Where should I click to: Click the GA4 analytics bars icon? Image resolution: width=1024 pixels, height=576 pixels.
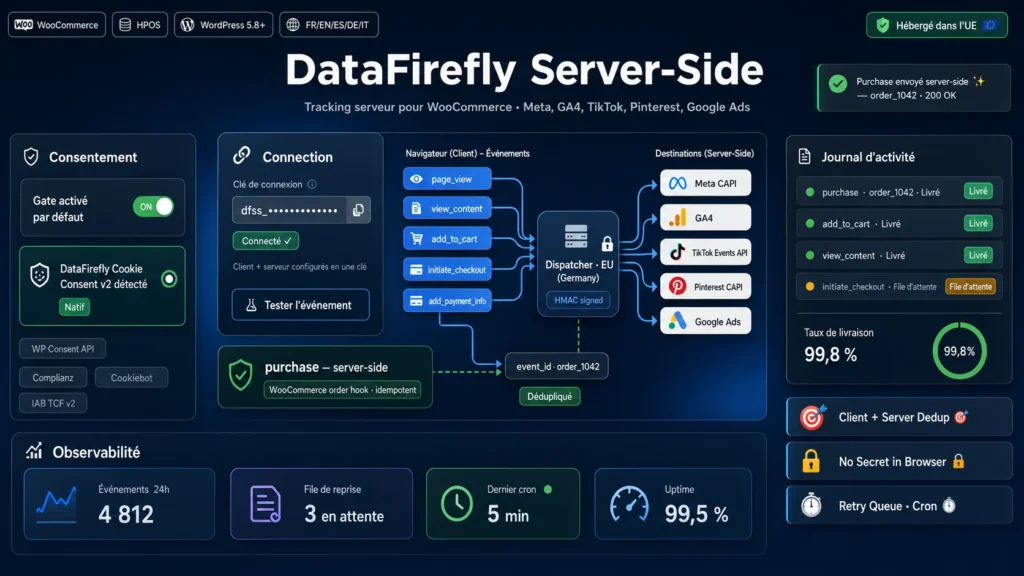677,217
